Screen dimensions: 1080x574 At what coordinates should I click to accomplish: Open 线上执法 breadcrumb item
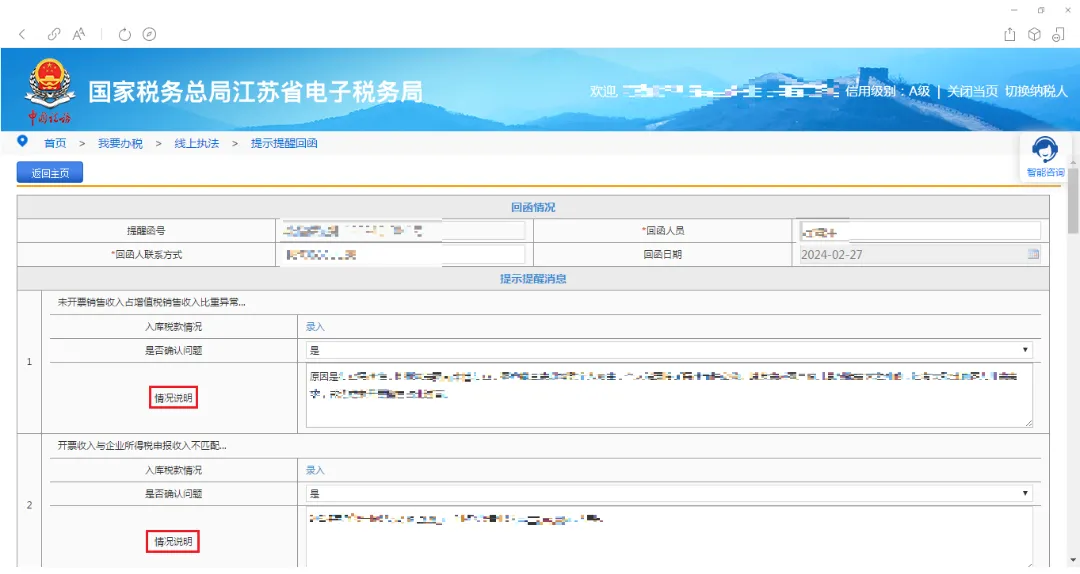point(196,143)
